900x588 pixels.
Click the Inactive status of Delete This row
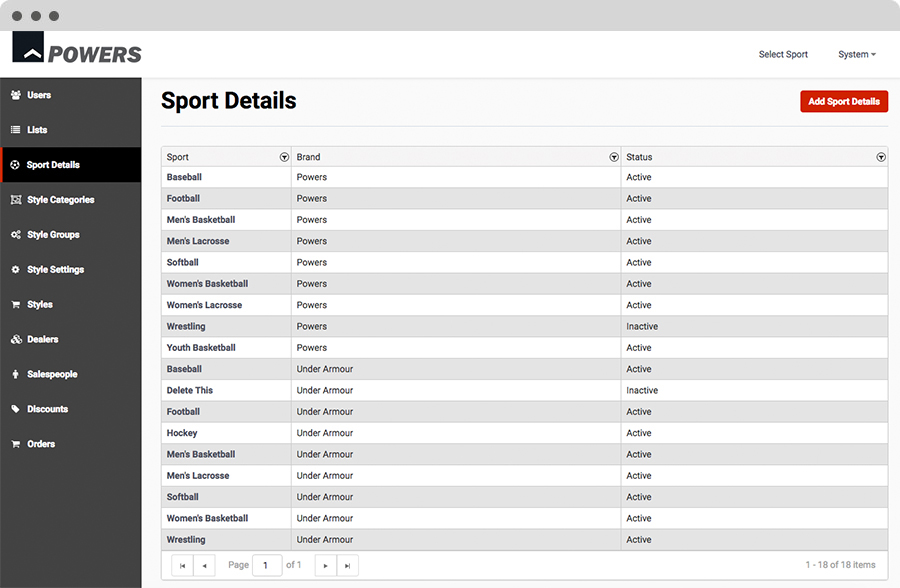642,390
